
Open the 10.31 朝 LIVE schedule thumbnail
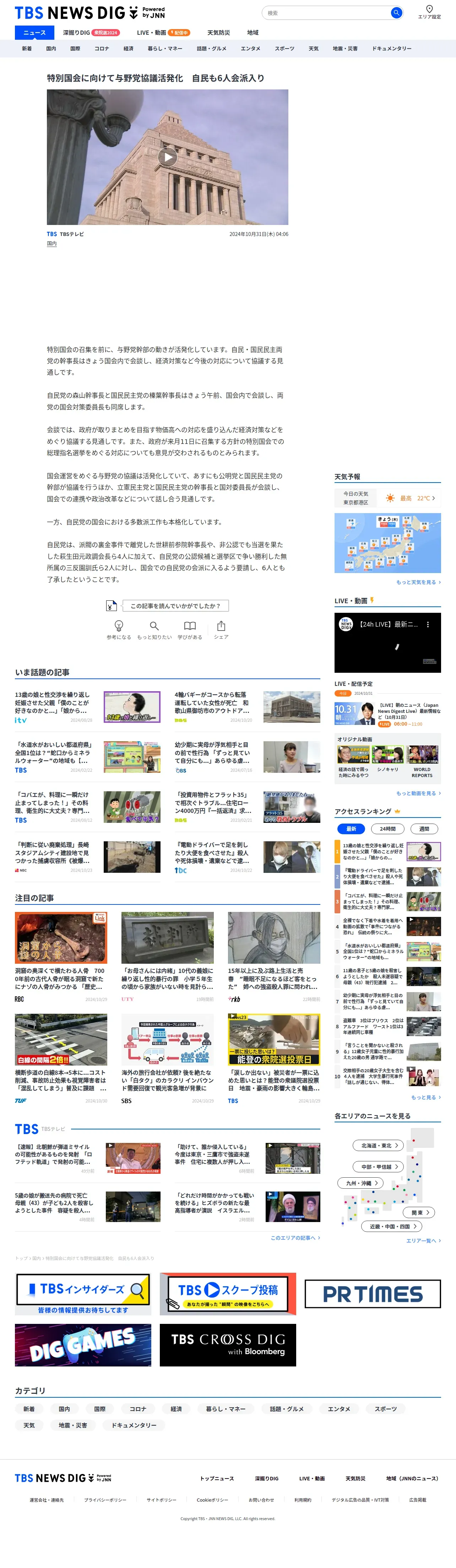[355, 713]
